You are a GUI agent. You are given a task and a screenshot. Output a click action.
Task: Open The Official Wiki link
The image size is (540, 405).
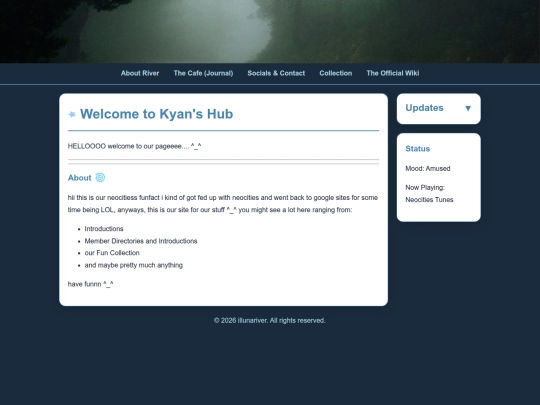click(x=393, y=73)
